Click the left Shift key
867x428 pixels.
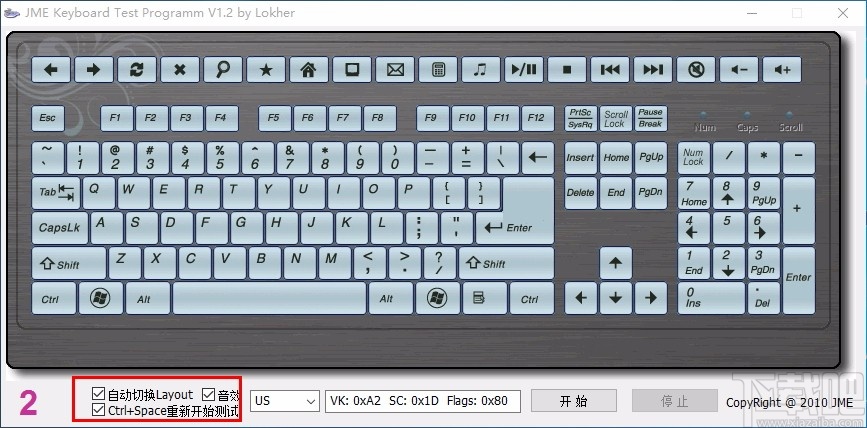(68, 263)
